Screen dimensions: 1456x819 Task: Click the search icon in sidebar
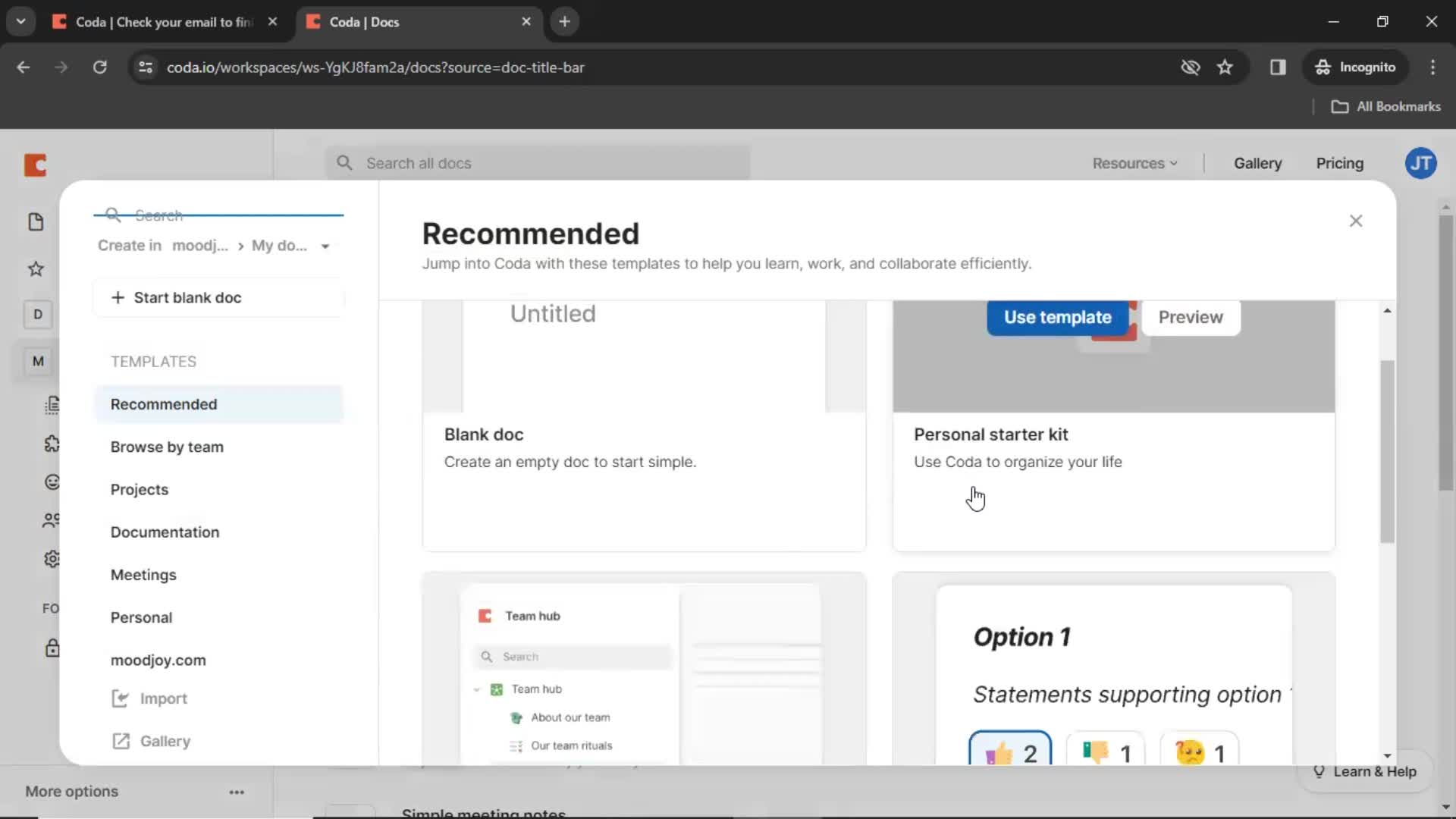tap(113, 215)
